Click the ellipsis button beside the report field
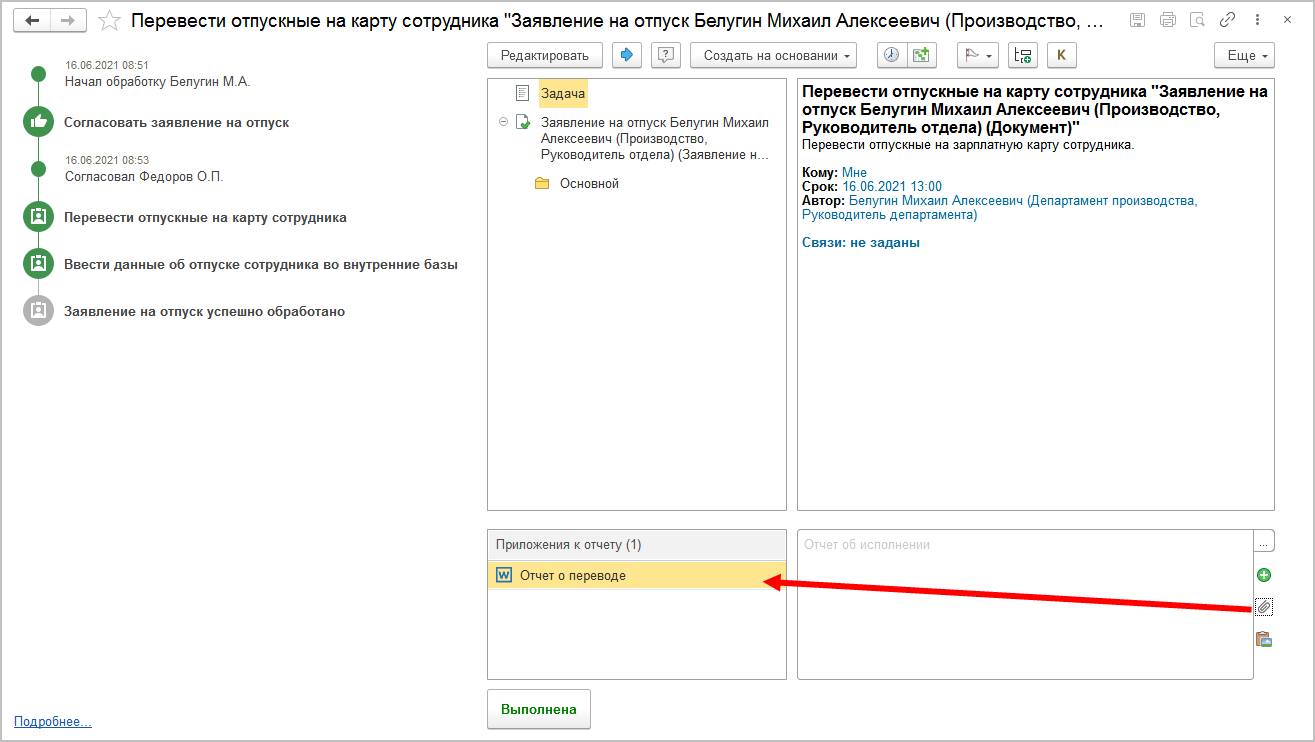Image resolution: width=1315 pixels, height=742 pixels. point(1264,542)
